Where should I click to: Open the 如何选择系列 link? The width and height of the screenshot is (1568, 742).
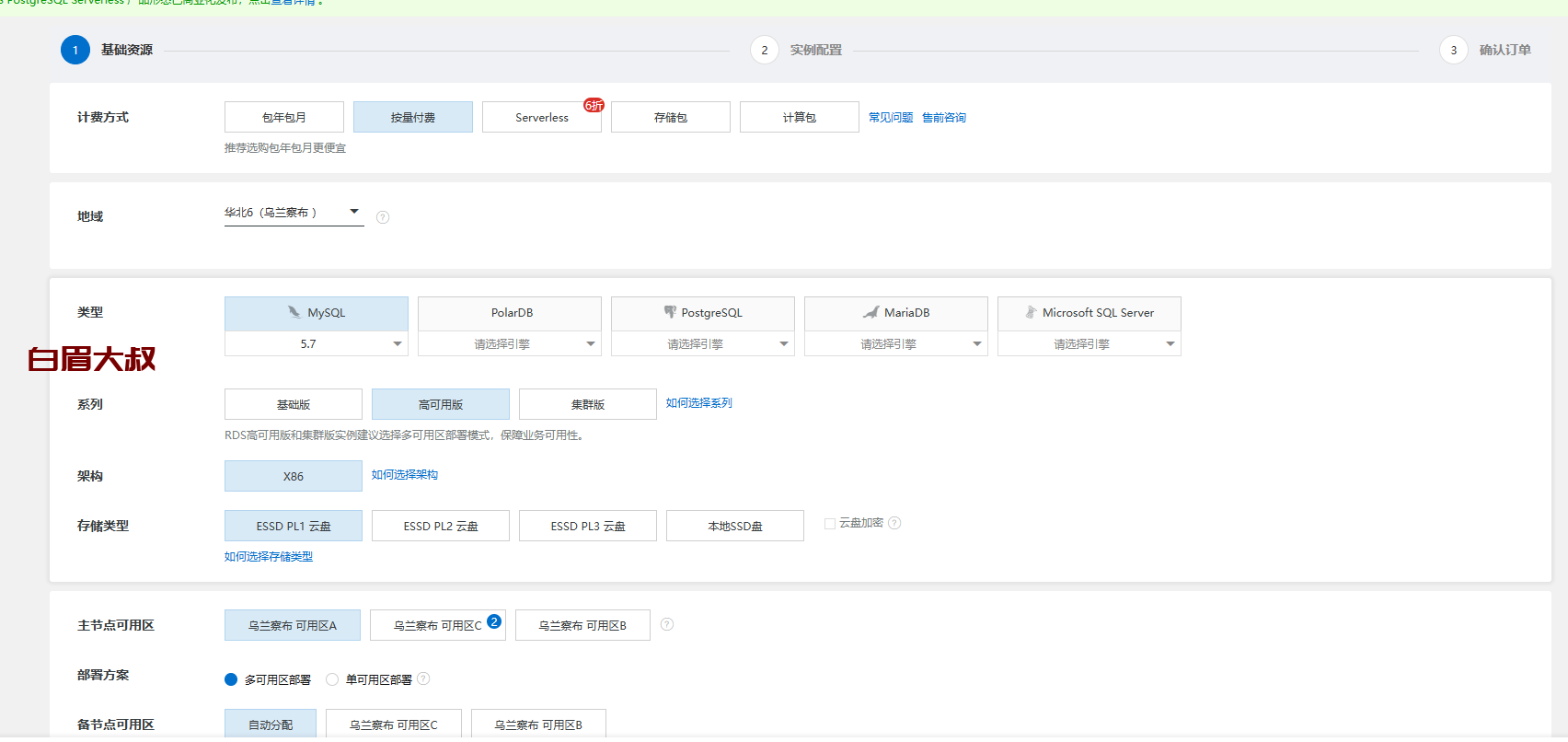tap(699, 403)
